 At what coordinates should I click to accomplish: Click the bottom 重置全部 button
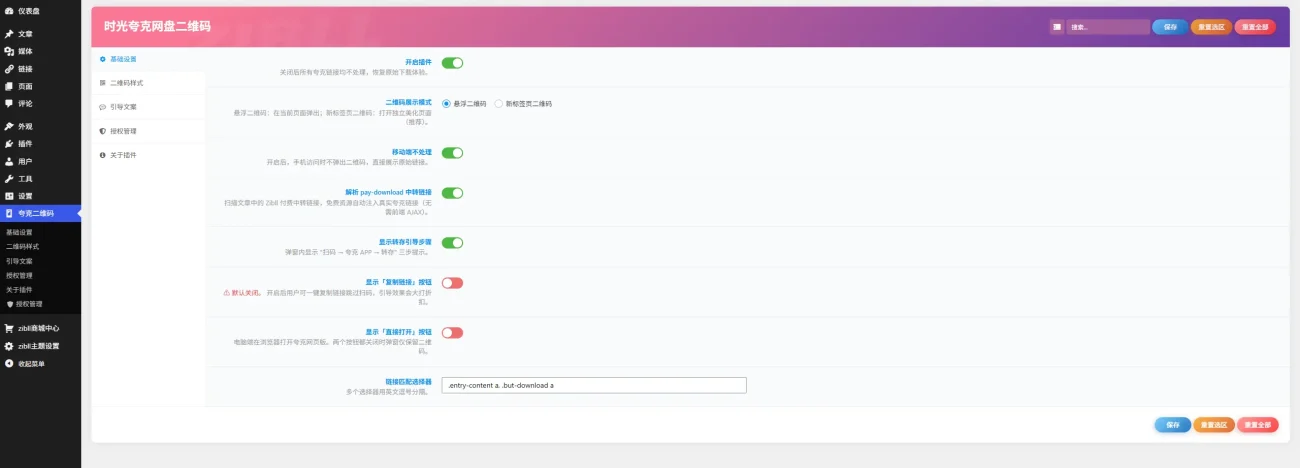click(1257, 425)
